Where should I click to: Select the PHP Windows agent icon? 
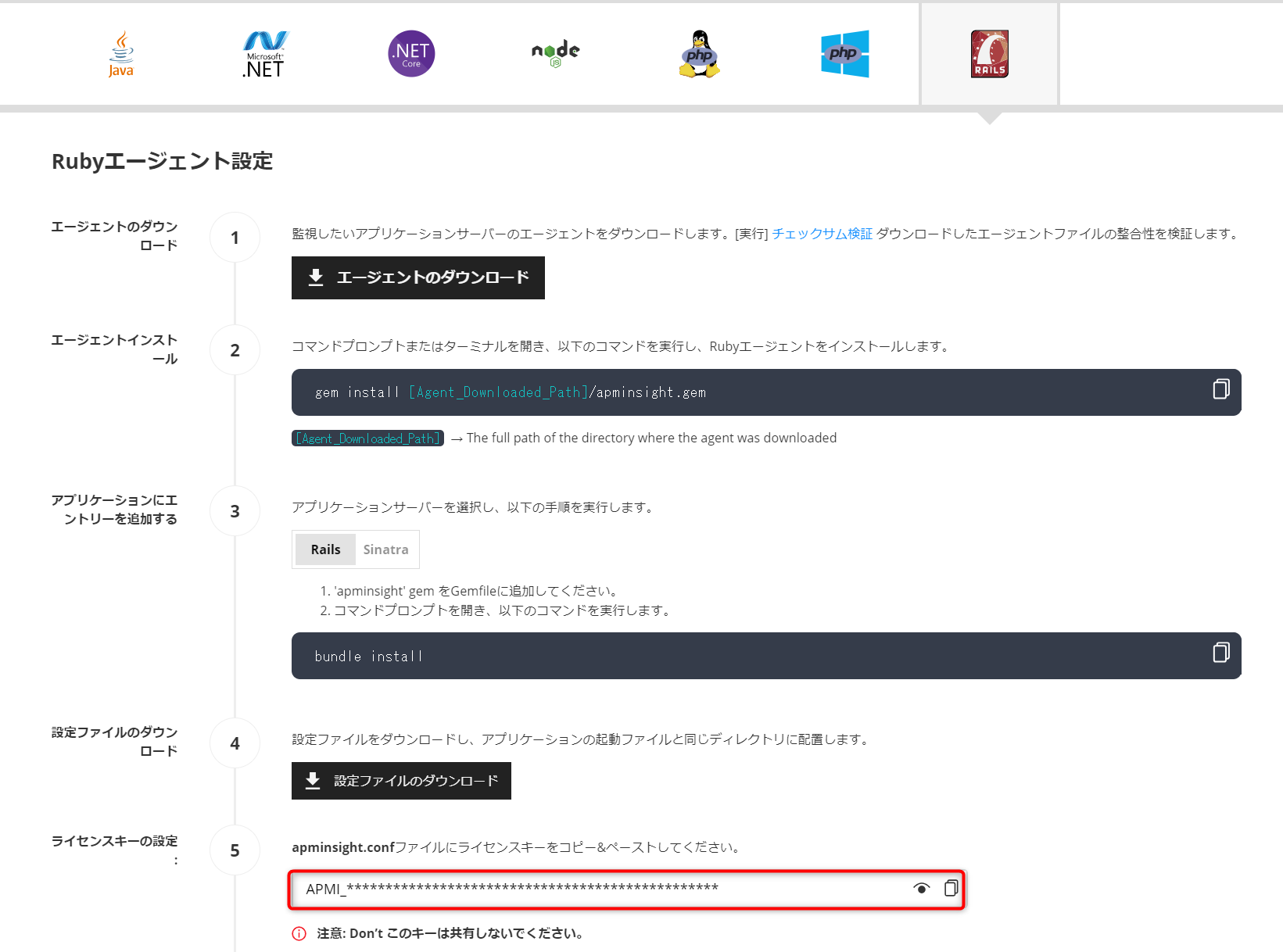844,53
